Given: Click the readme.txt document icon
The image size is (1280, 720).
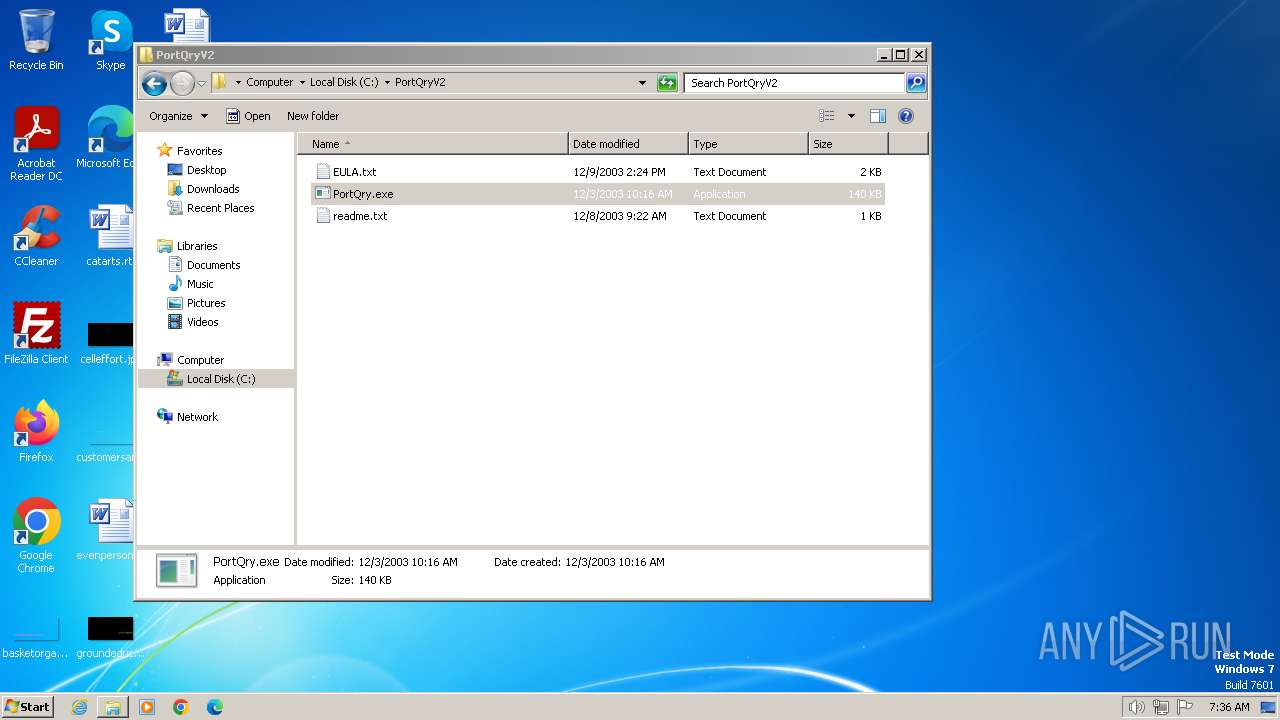Looking at the screenshot, I should 323,216.
